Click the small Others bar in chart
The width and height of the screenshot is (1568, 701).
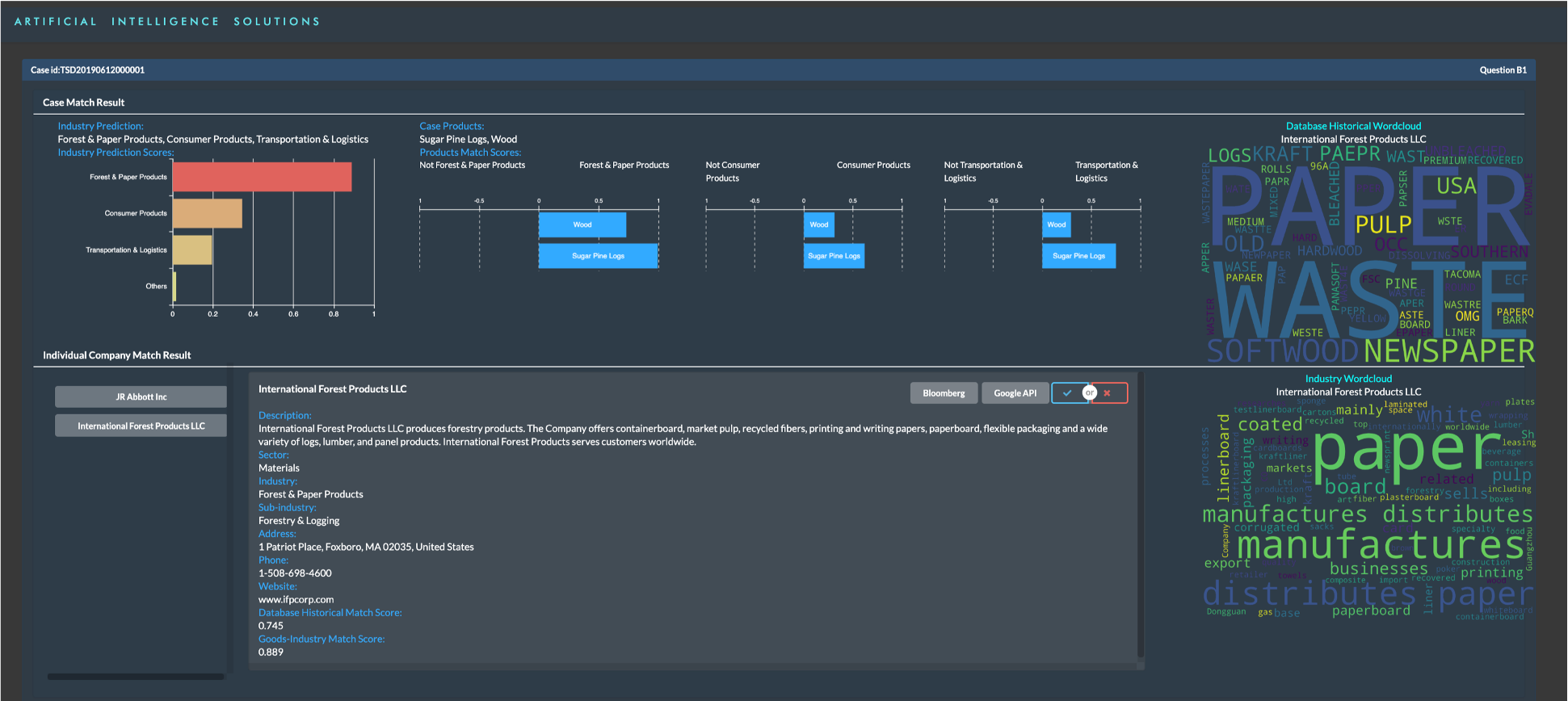(174, 287)
